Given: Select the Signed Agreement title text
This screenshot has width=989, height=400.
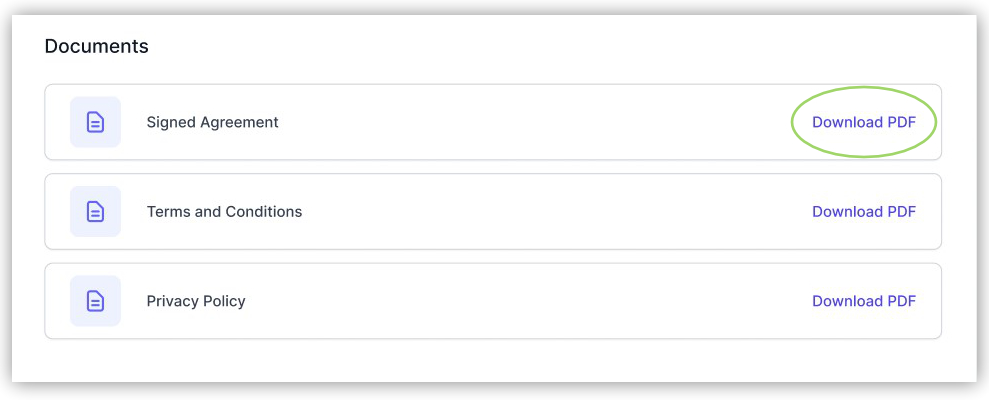Looking at the screenshot, I should pos(212,123).
